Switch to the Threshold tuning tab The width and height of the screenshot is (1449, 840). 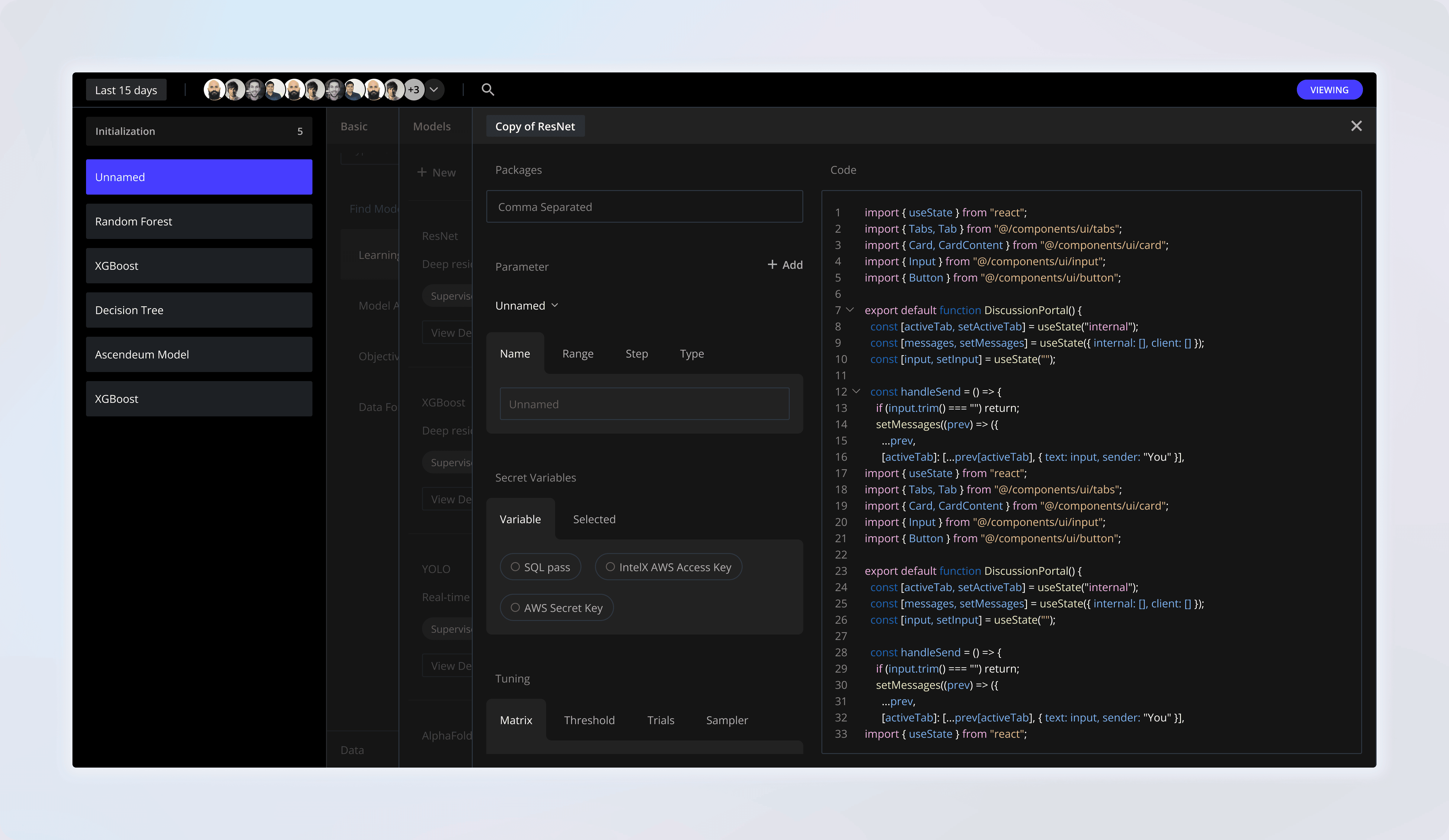(x=589, y=720)
